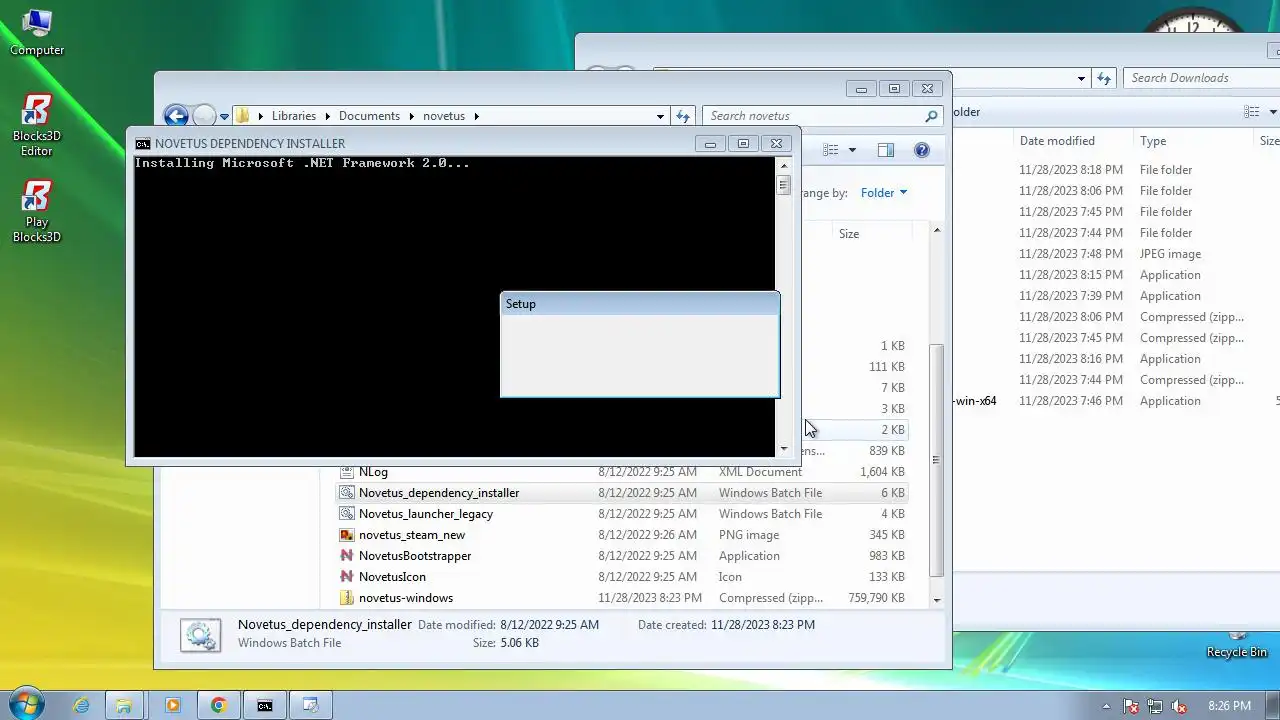
Task: Open Help in the novetus Explorer window
Action: [x=921, y=150]
